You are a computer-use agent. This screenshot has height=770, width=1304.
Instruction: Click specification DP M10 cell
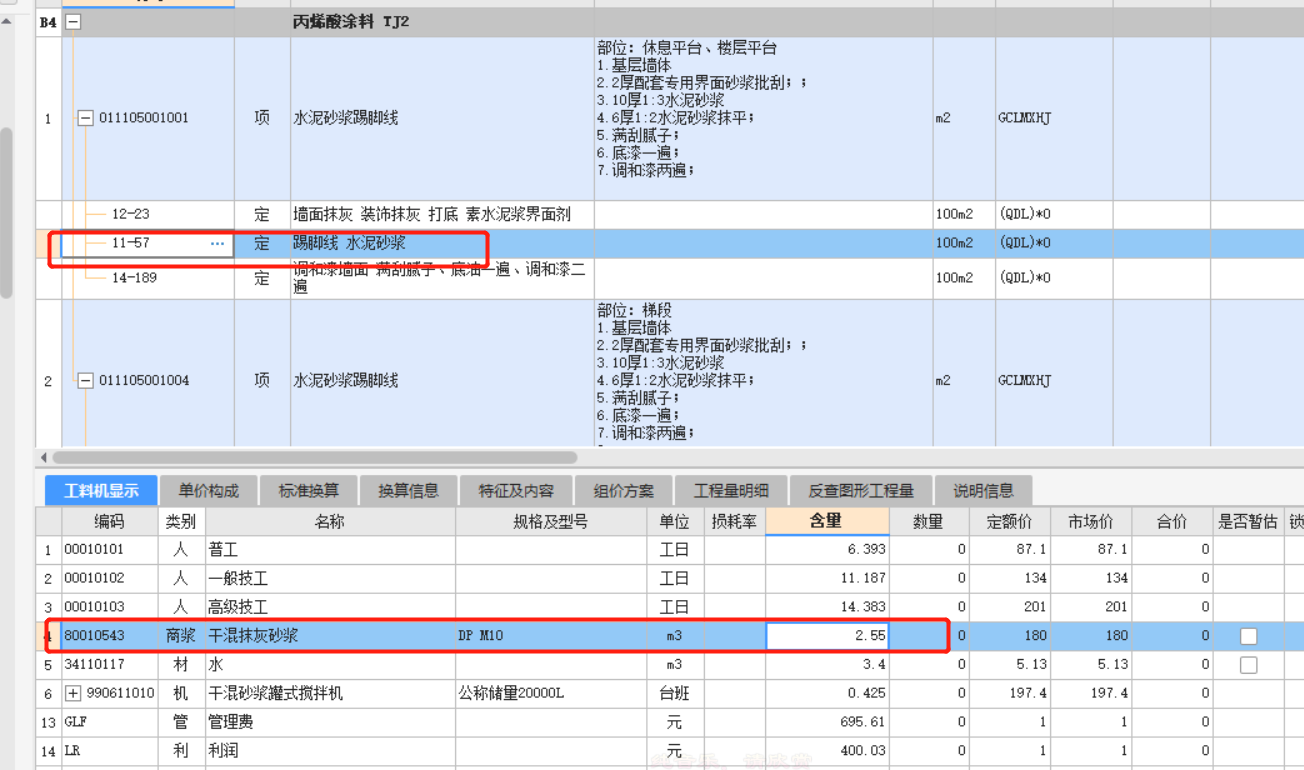(551, 636)
